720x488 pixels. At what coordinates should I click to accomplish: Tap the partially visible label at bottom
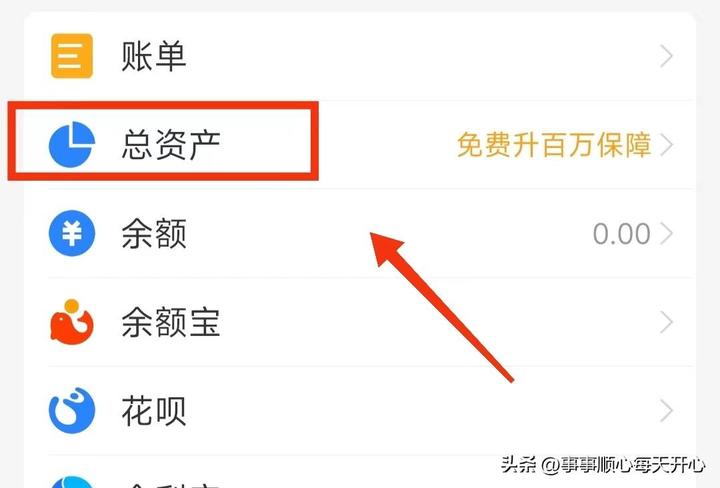(171, 484)
